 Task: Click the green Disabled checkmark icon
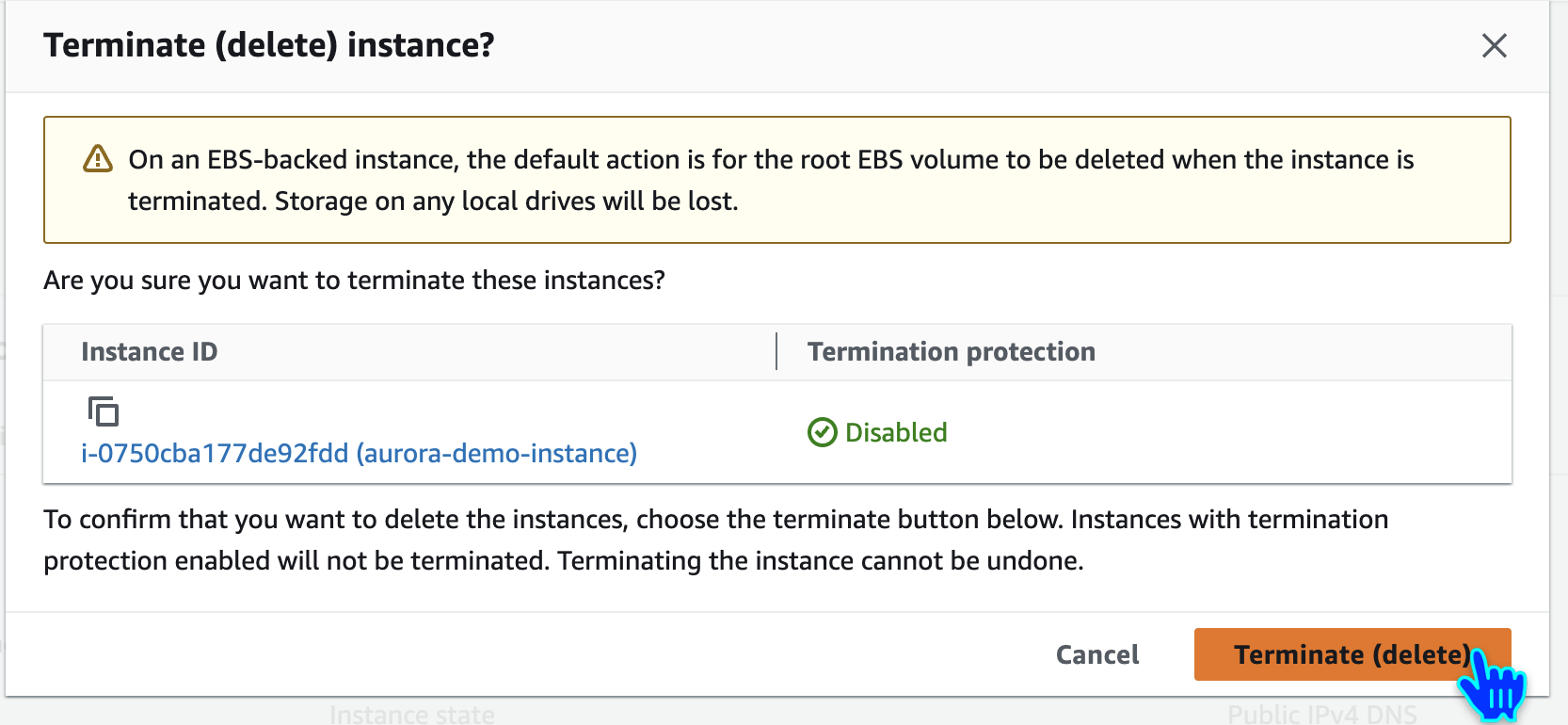point(822,432)
